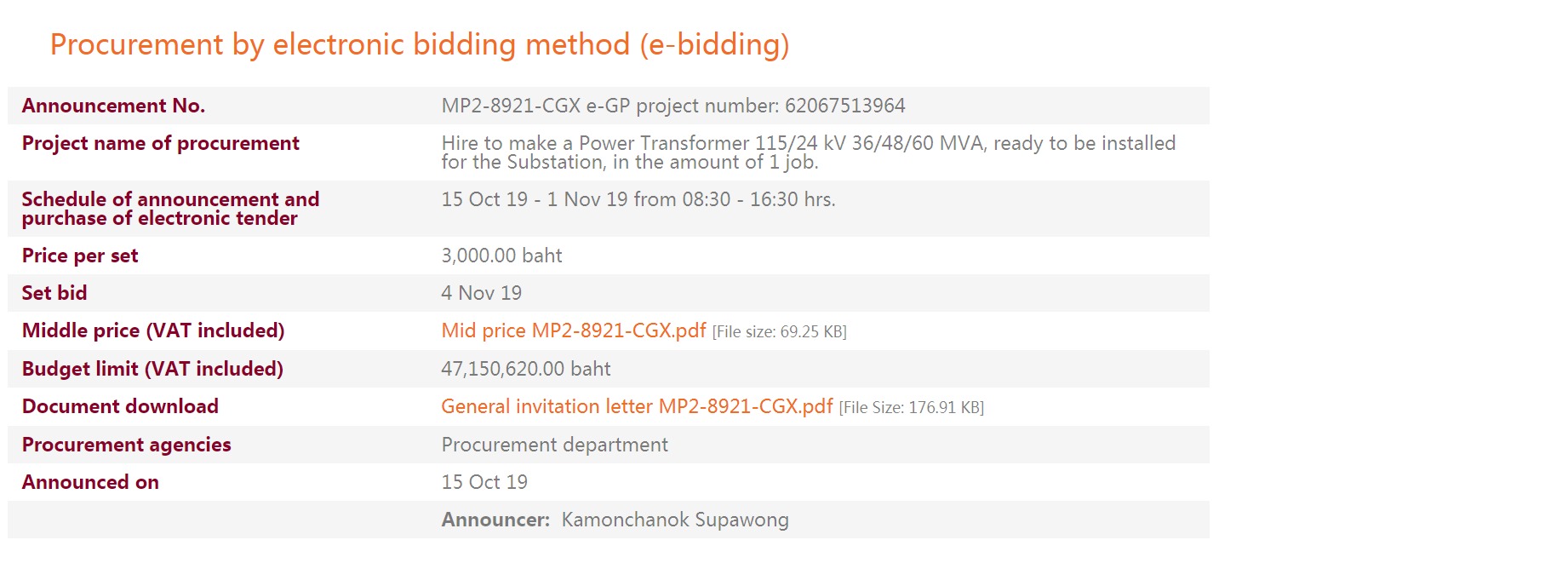Click the Document download label
1568x586 pixels.
click(120, 406)
